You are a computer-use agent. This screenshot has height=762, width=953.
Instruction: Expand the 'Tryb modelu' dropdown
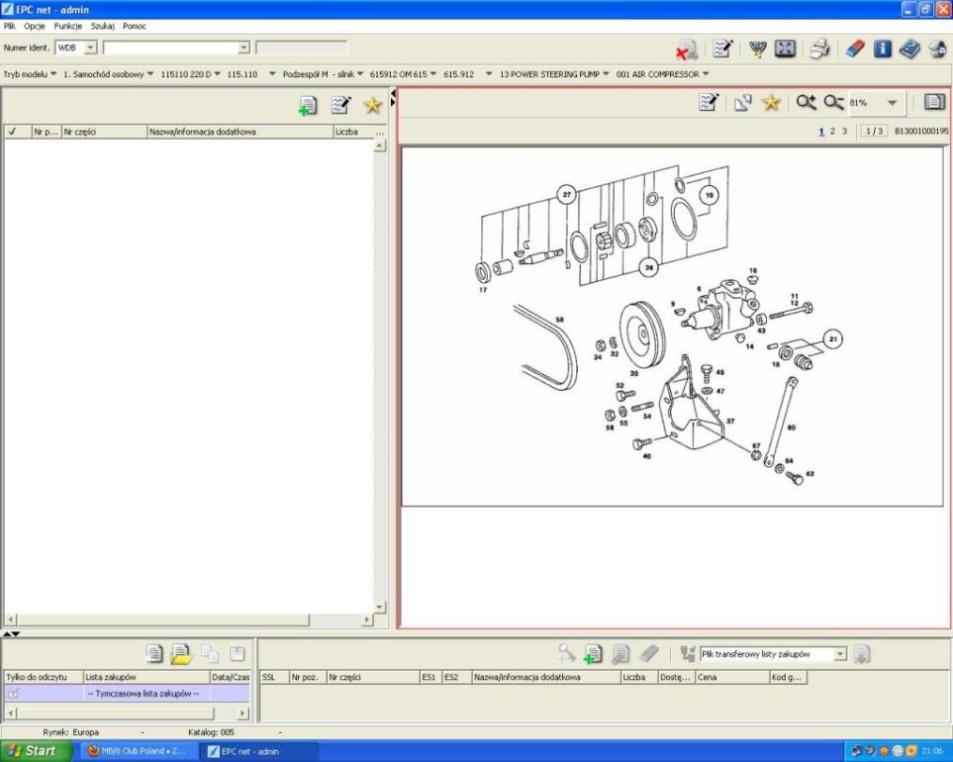coord(30,73)
